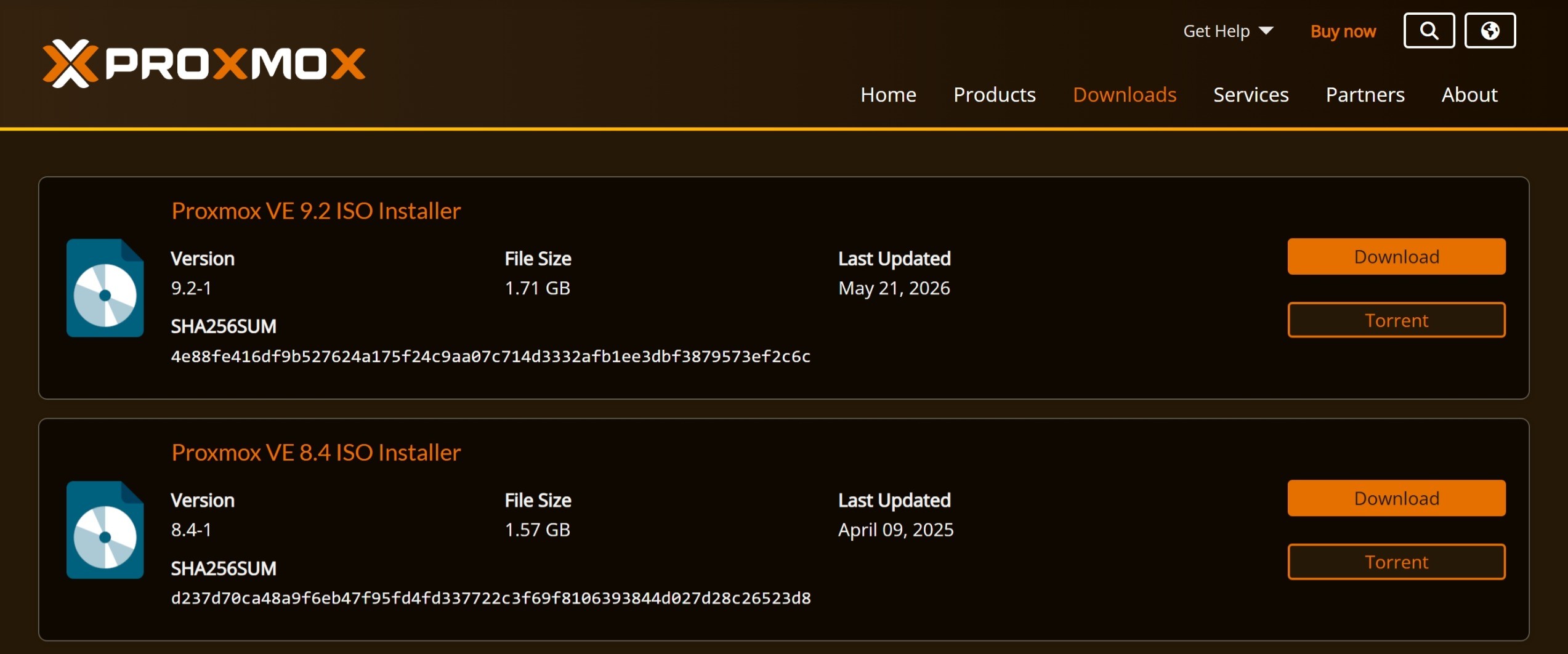1568x654 pixels.
Task: Click the Proxmox logo
Action: click(204, 63)
